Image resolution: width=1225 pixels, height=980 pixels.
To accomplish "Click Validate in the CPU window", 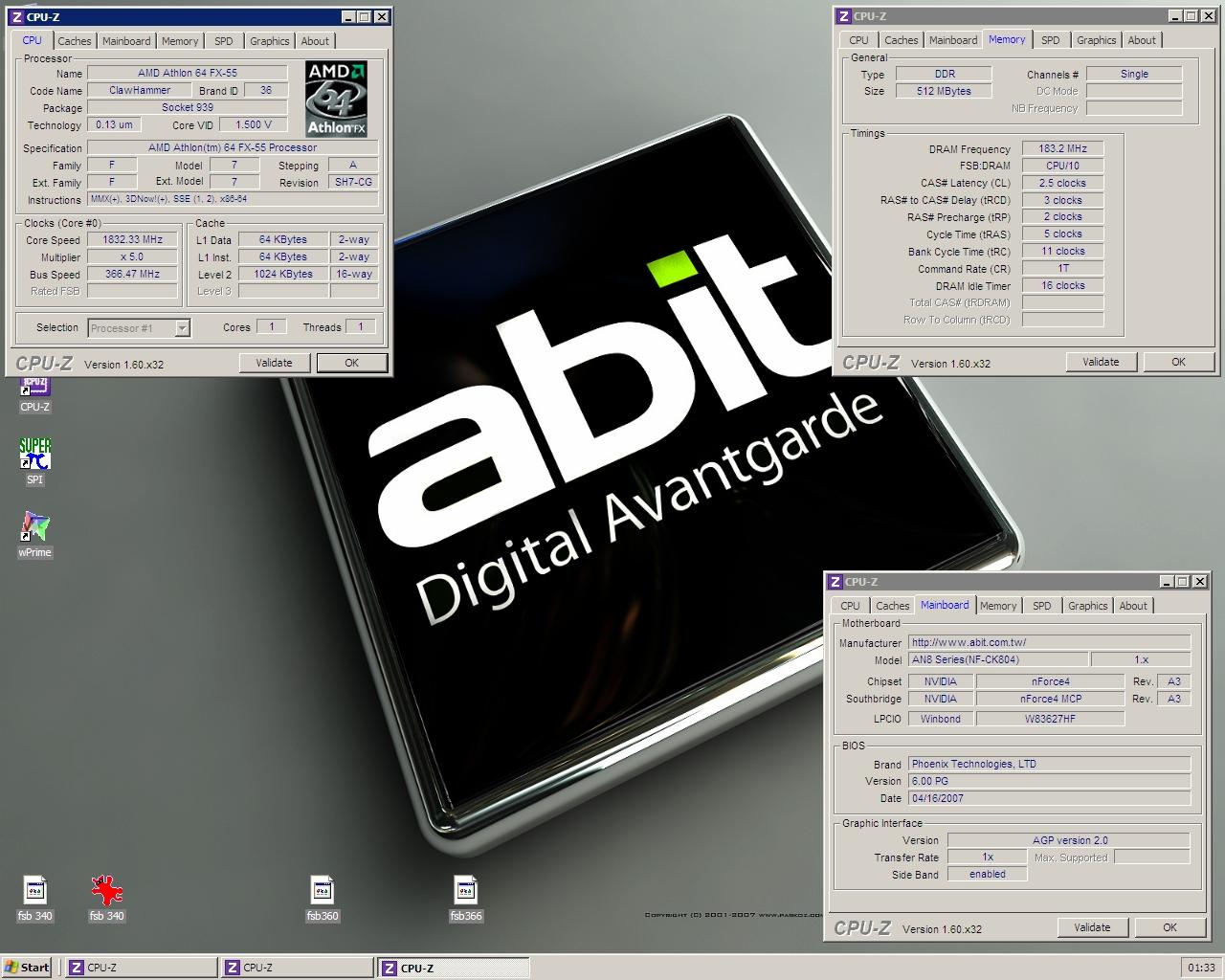I will click(x=274, y=363).
